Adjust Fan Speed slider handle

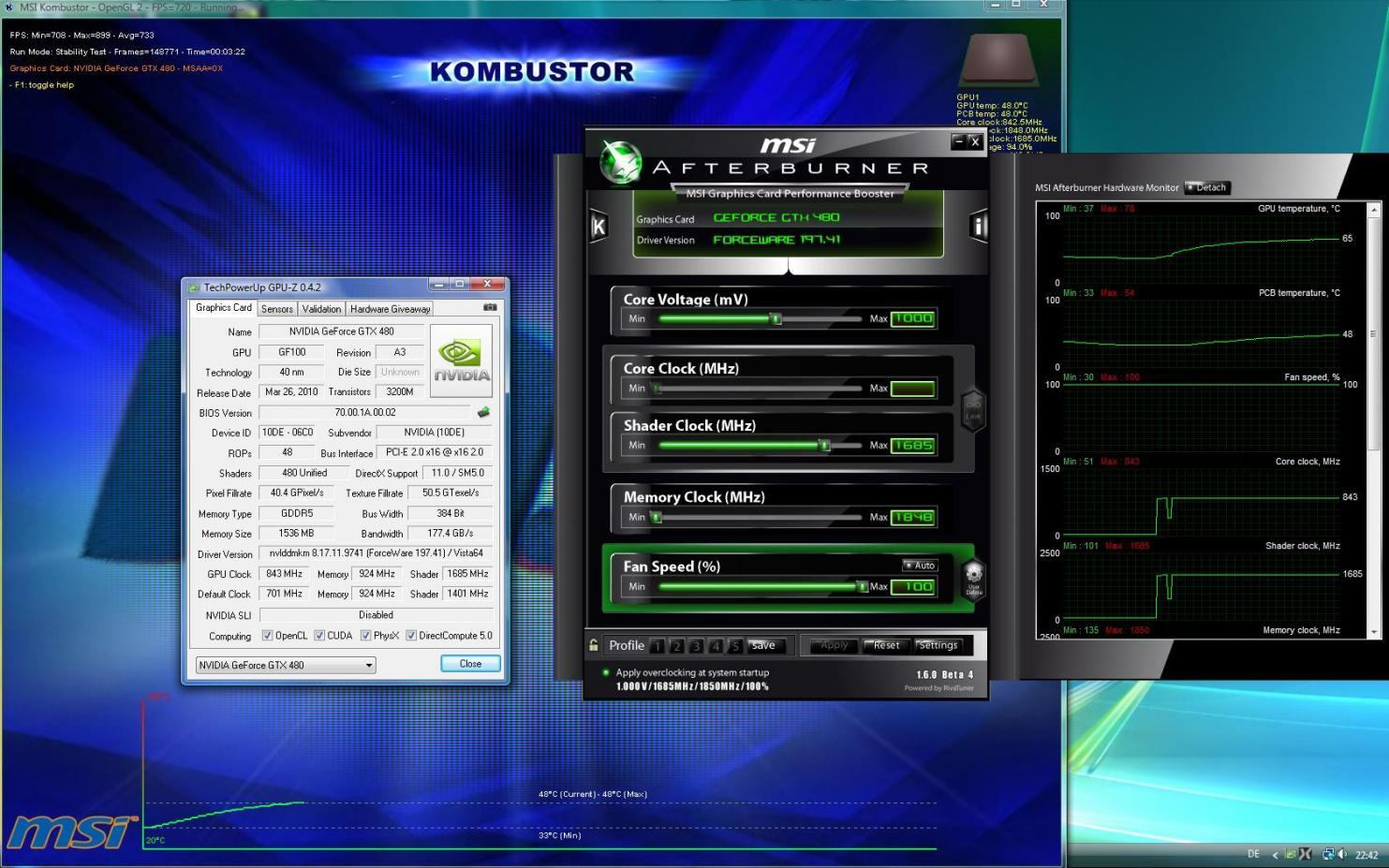point(863,587)
